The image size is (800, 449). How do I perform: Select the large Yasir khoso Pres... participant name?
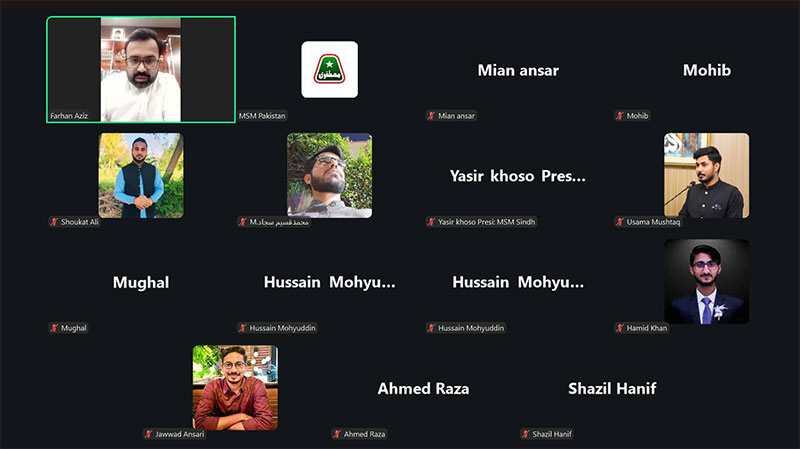(x=517, y=176)
